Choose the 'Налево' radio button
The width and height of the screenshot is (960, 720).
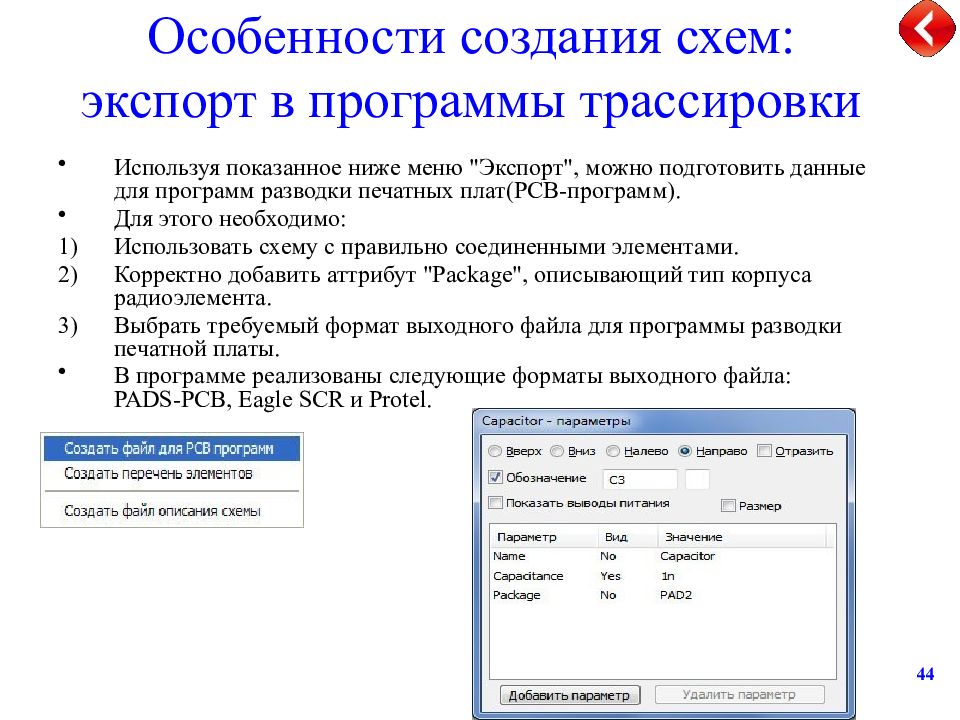coord(613,451)
